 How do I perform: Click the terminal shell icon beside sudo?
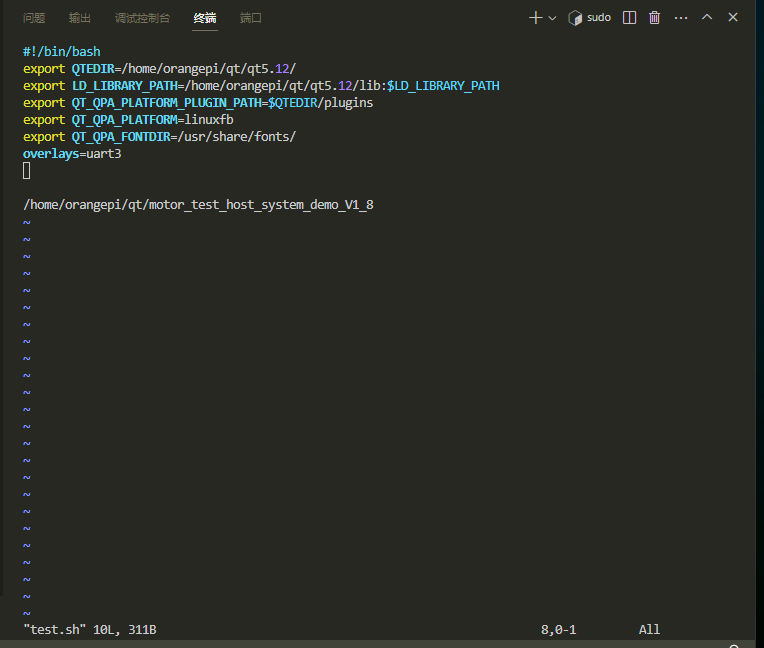click(575, 18)
